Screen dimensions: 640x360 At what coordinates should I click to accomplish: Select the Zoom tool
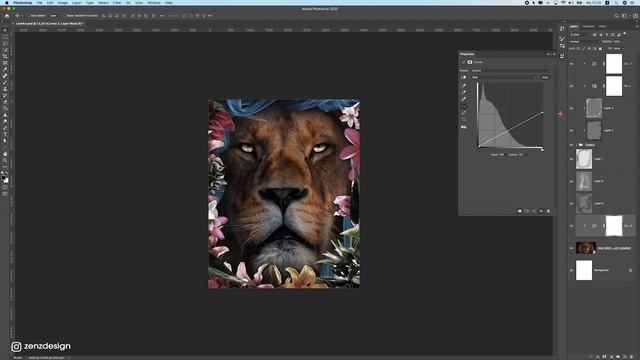(x=5, y=160)
